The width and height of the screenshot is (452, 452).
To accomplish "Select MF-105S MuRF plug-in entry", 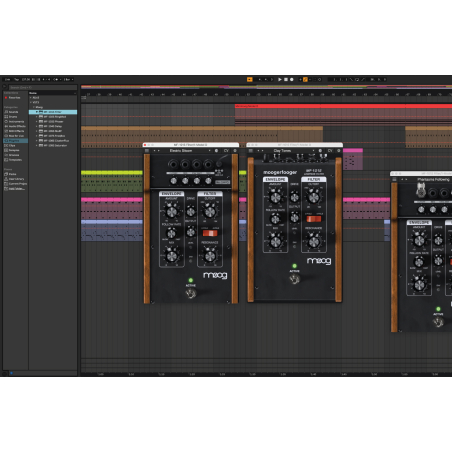I will (53, 131).
